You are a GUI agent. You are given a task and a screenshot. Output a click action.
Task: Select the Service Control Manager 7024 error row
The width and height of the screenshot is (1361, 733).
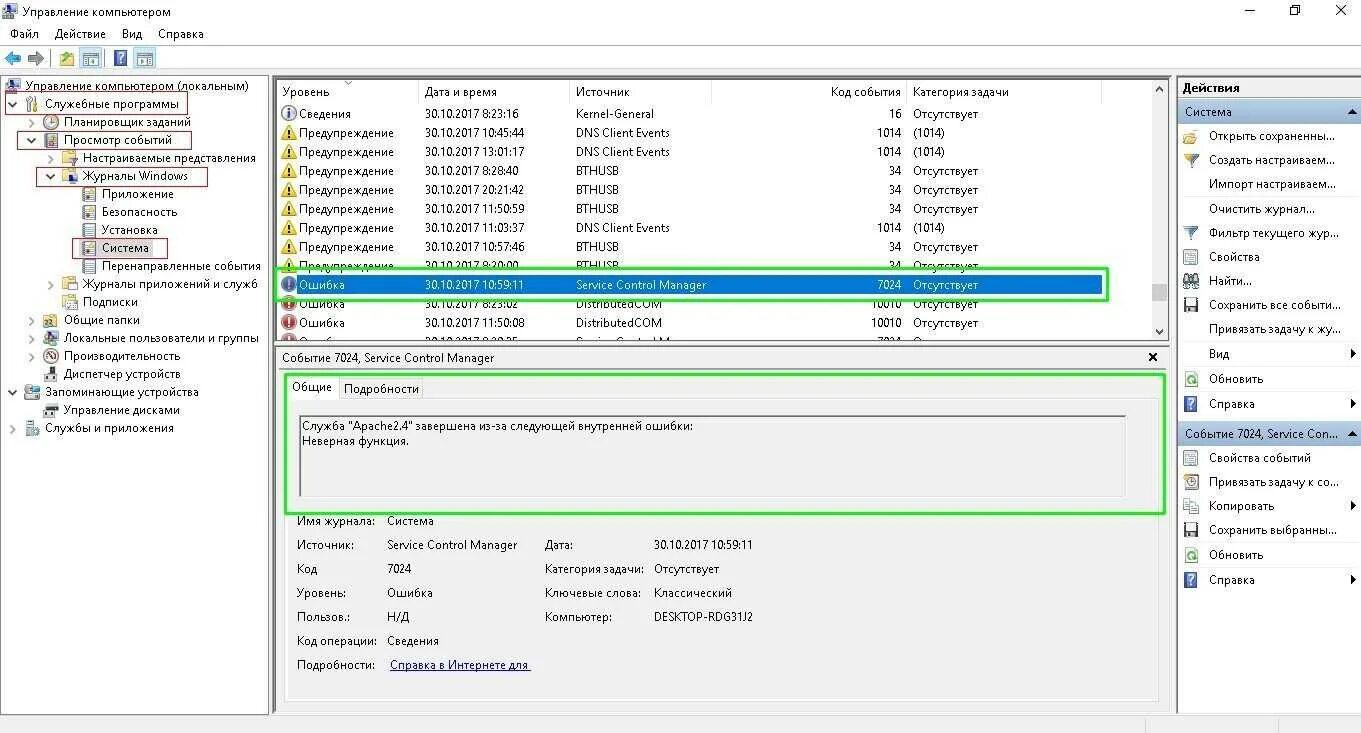(690, 285)
